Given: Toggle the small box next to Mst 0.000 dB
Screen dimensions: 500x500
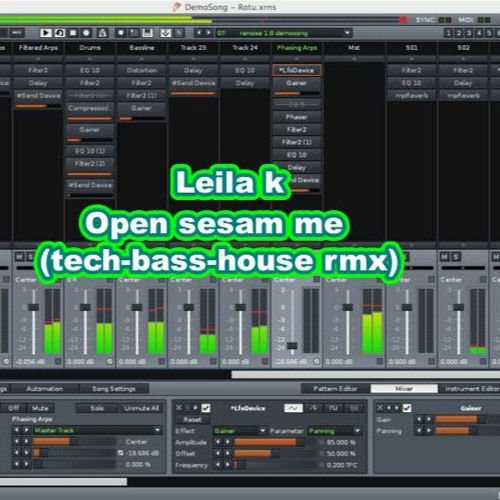Looking at the screenshot, I should (x=380, y=361).
